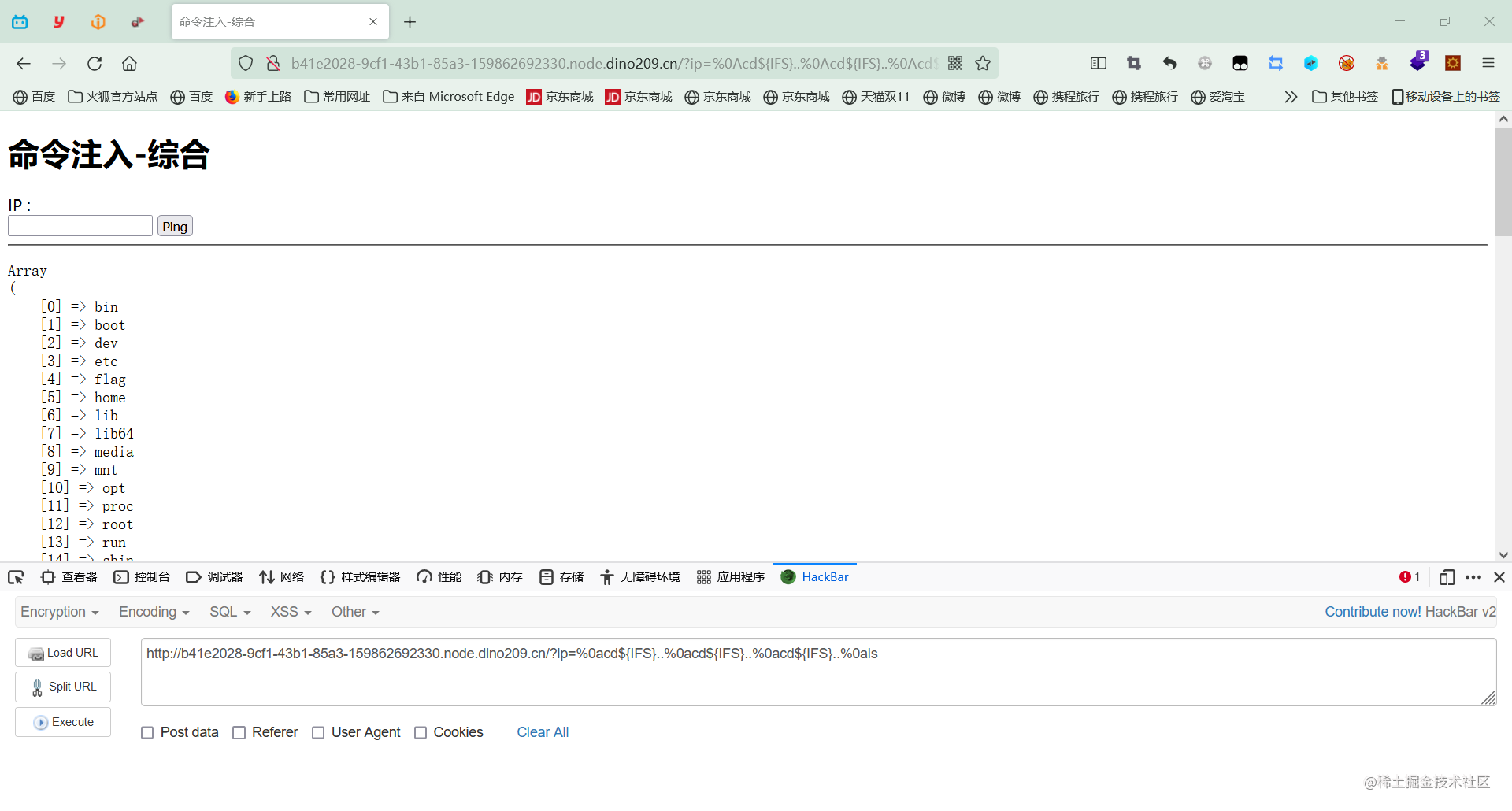Open the Firefox application menu

coord(1488,64)
